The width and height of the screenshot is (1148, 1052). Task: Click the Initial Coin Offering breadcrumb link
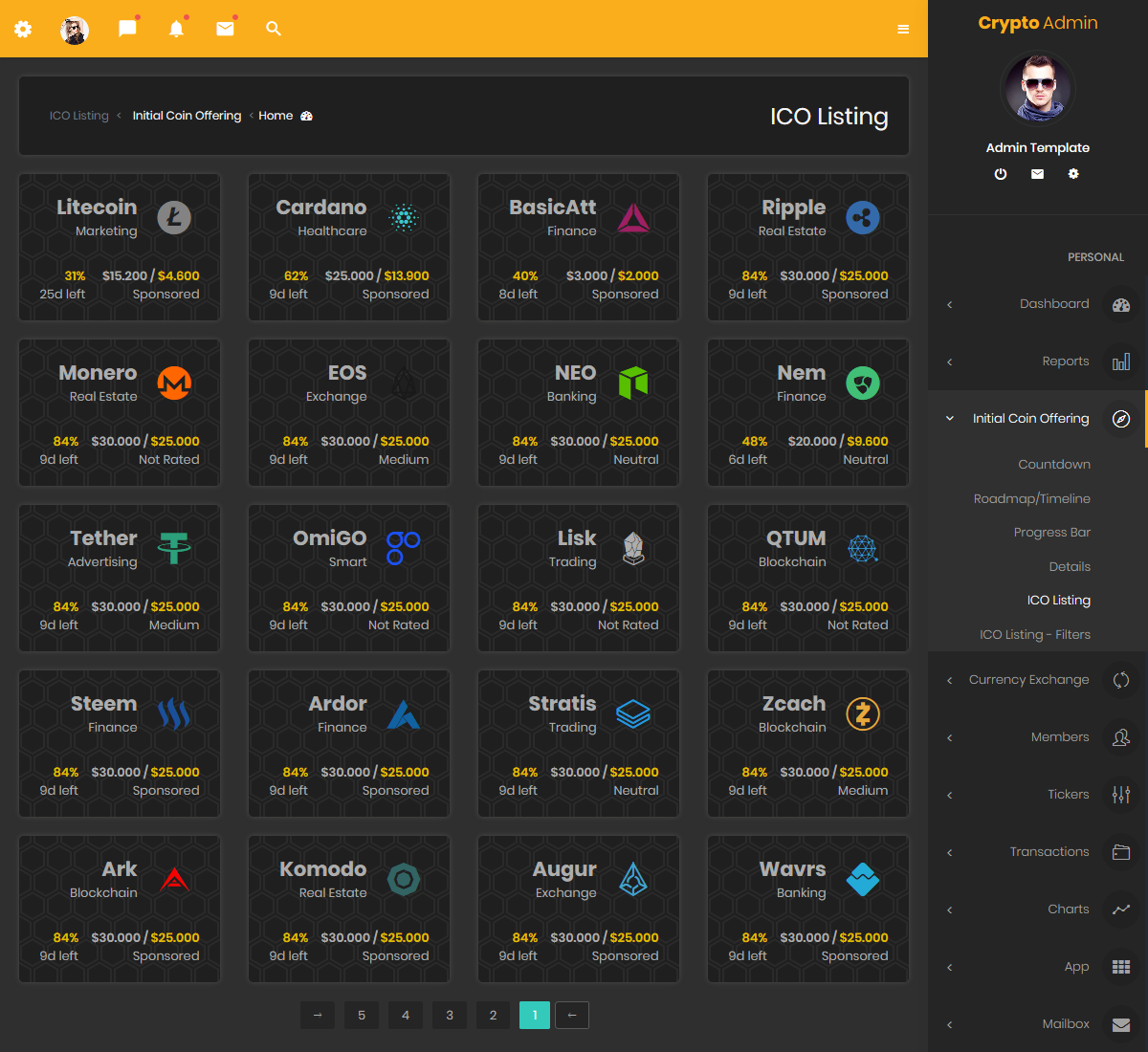tap(187, 116)
